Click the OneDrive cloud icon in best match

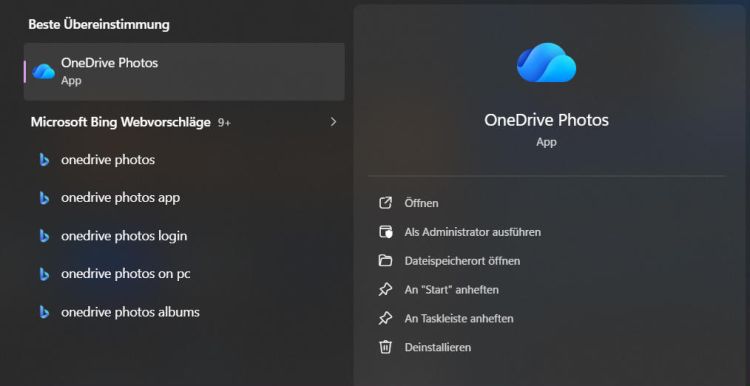click(44, 72)
